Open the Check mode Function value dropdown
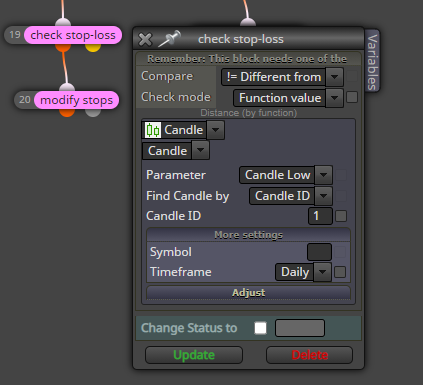 pos(288,98)
